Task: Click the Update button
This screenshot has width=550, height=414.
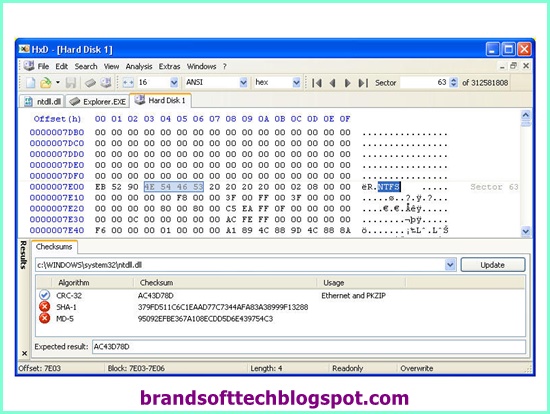Action: (492, 265)
